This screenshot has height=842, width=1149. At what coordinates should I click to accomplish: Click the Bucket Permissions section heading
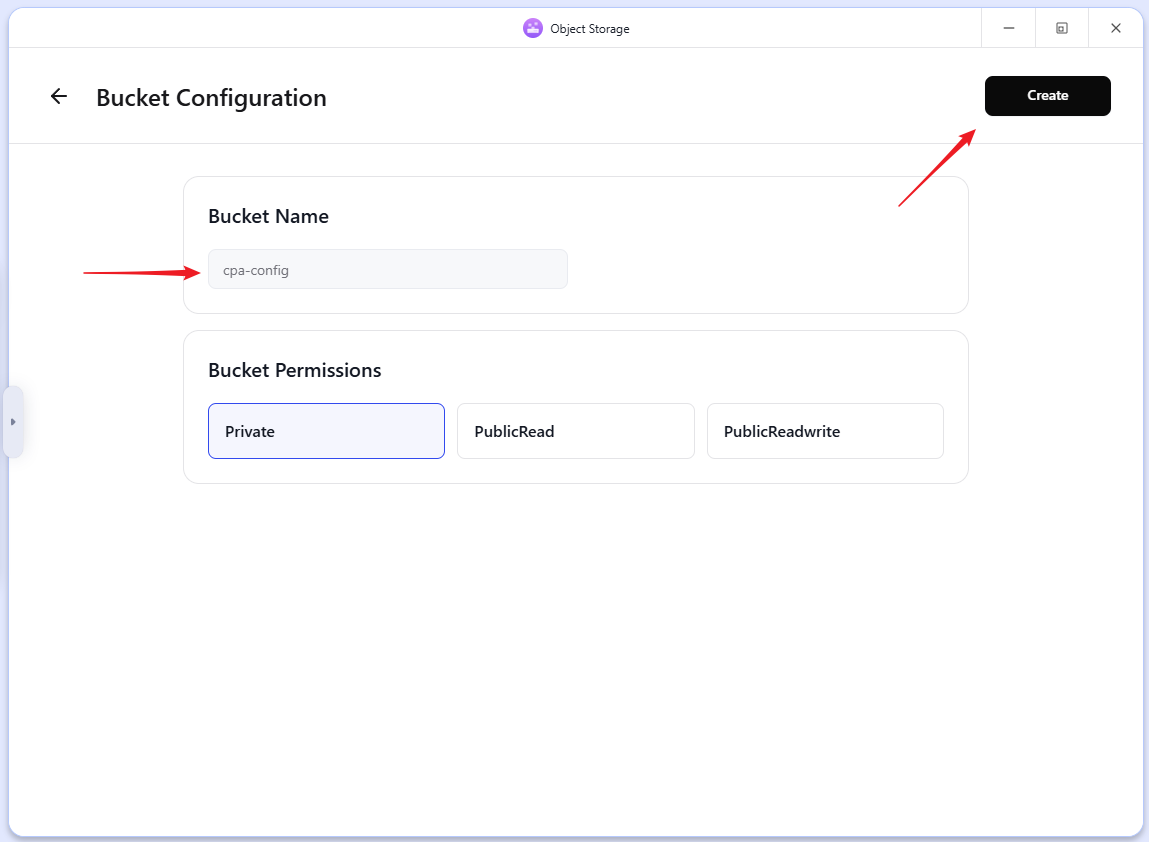pyautogui.click(x=295, y=370)
